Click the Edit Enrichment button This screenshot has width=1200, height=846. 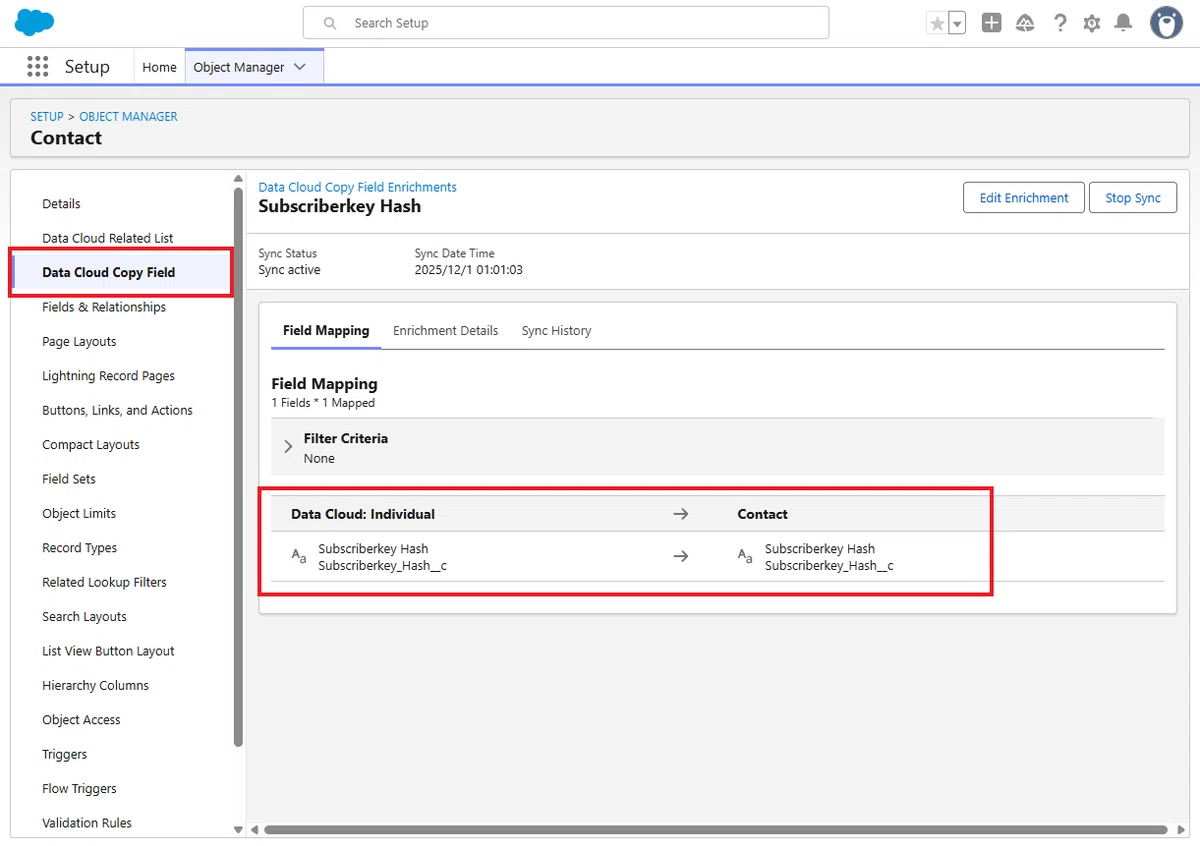(x=1024, y=198)
